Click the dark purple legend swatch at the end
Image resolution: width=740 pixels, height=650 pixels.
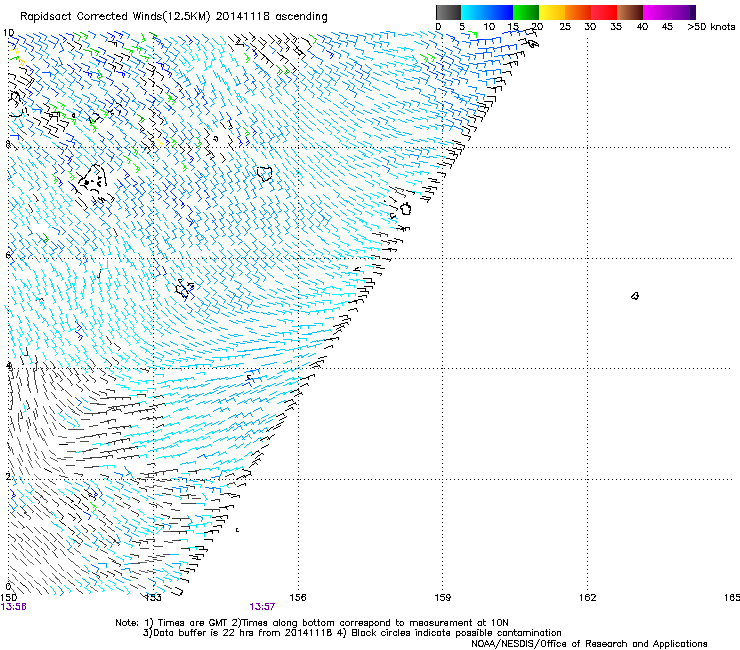pos(693,12)
